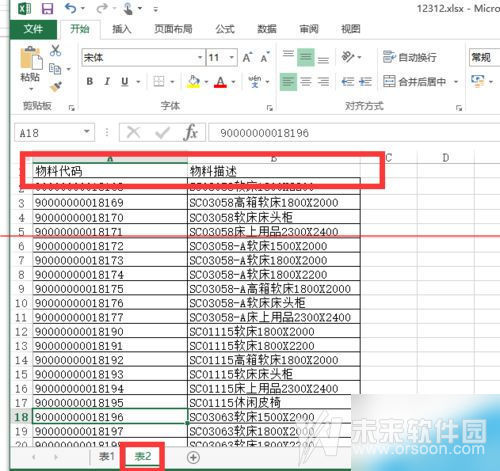
Task: Toggle Underline formatting
Action: (x=125, y=81)
